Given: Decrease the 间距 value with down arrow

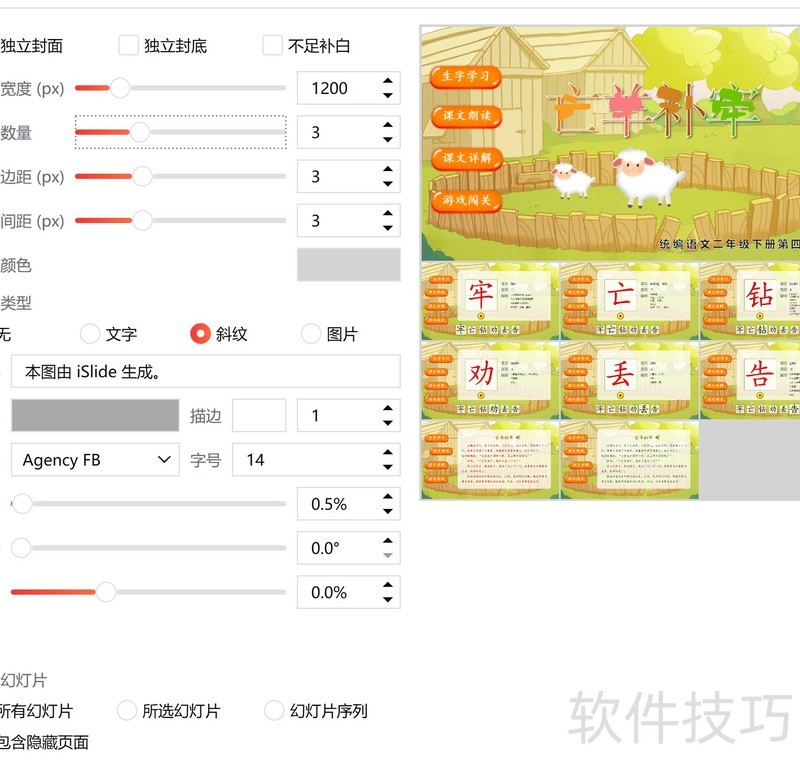Looking at the screenshot, I should pos(388,228).
